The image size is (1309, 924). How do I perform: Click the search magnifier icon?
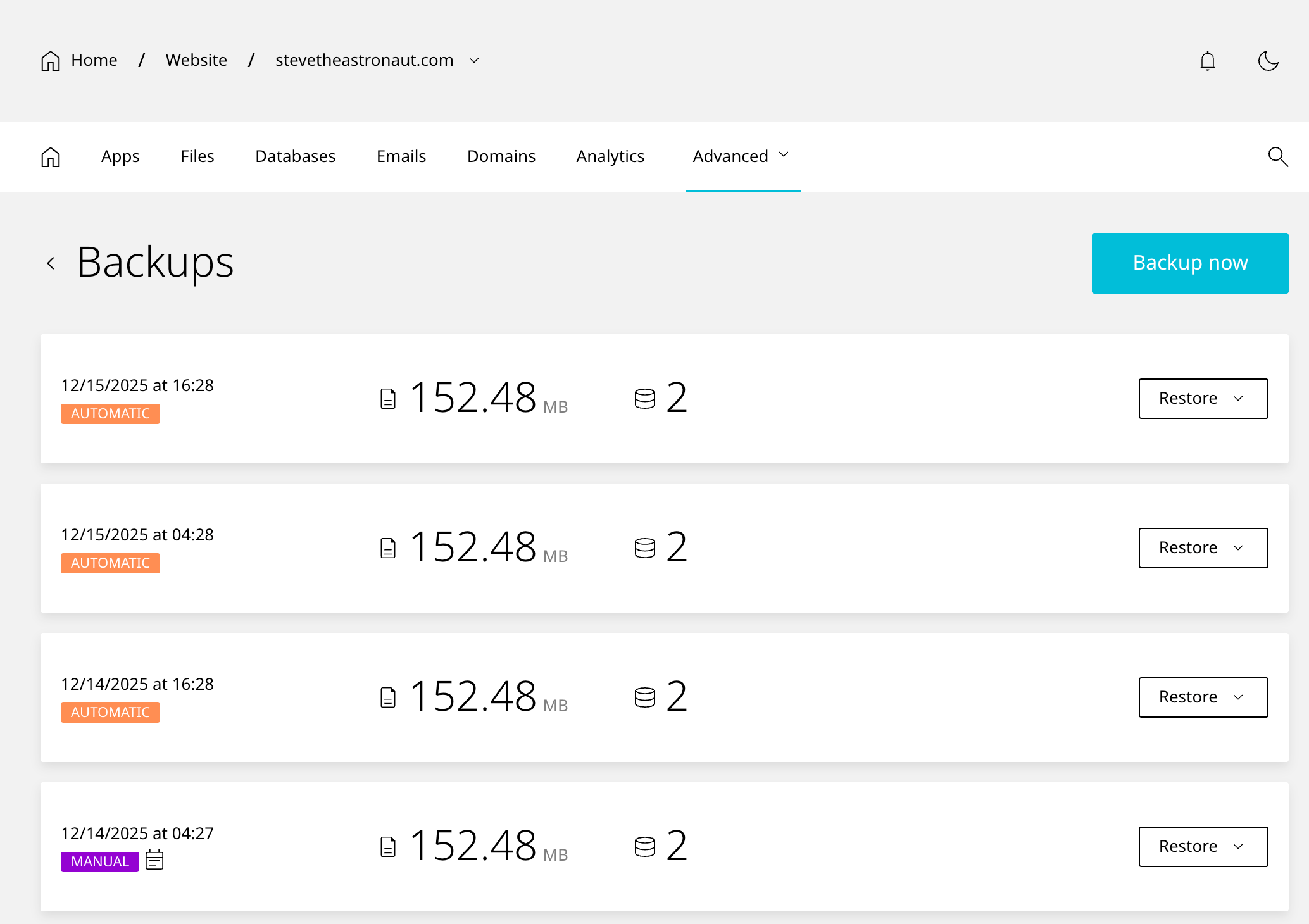pyautogui.click(x=1277, y=156)
